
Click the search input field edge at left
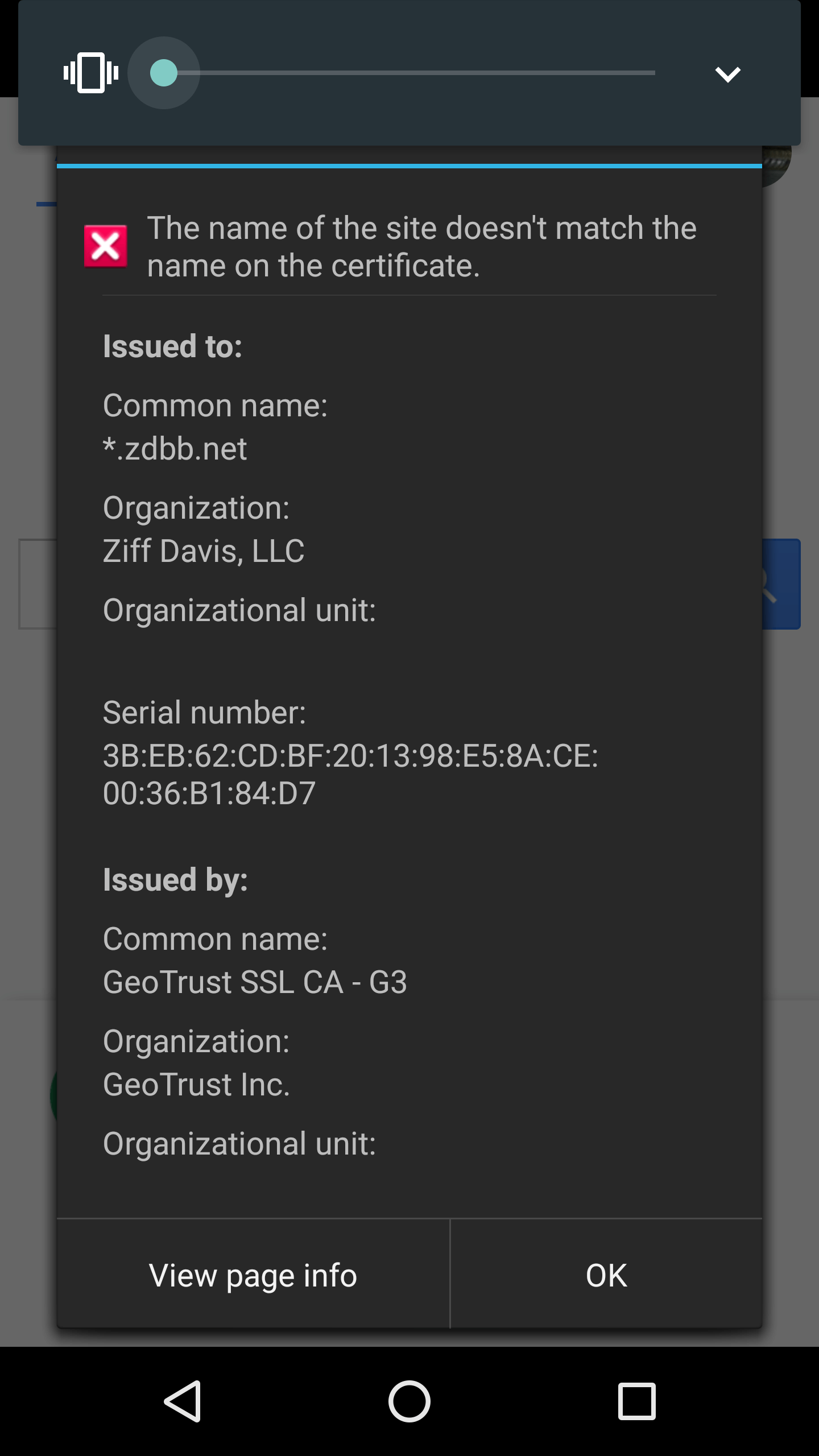(37, 584)
